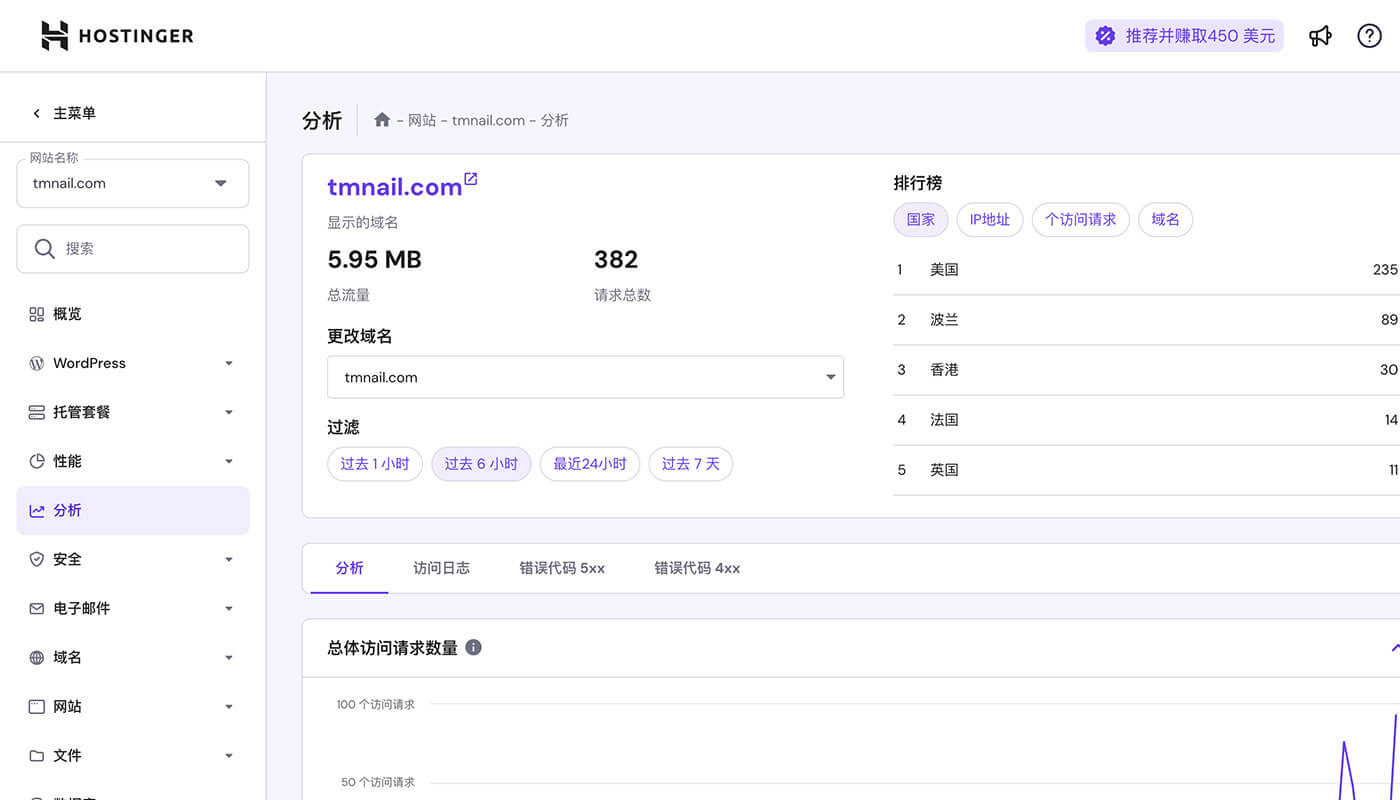
Task: Select the 过去 6 小时 filter
Action: 481,464
